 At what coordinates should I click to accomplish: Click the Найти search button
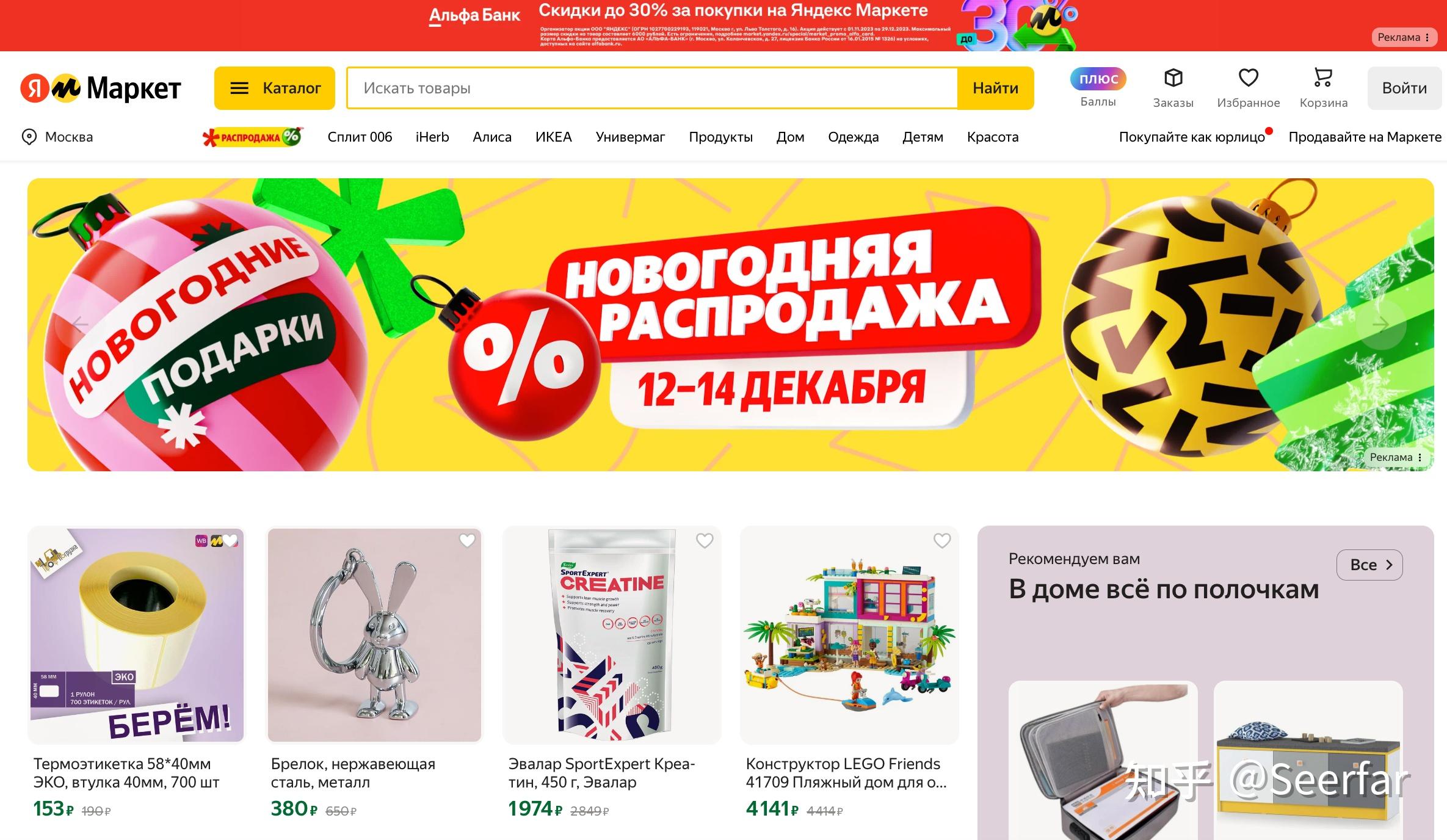pyautogui.click(x=995, y=88)
